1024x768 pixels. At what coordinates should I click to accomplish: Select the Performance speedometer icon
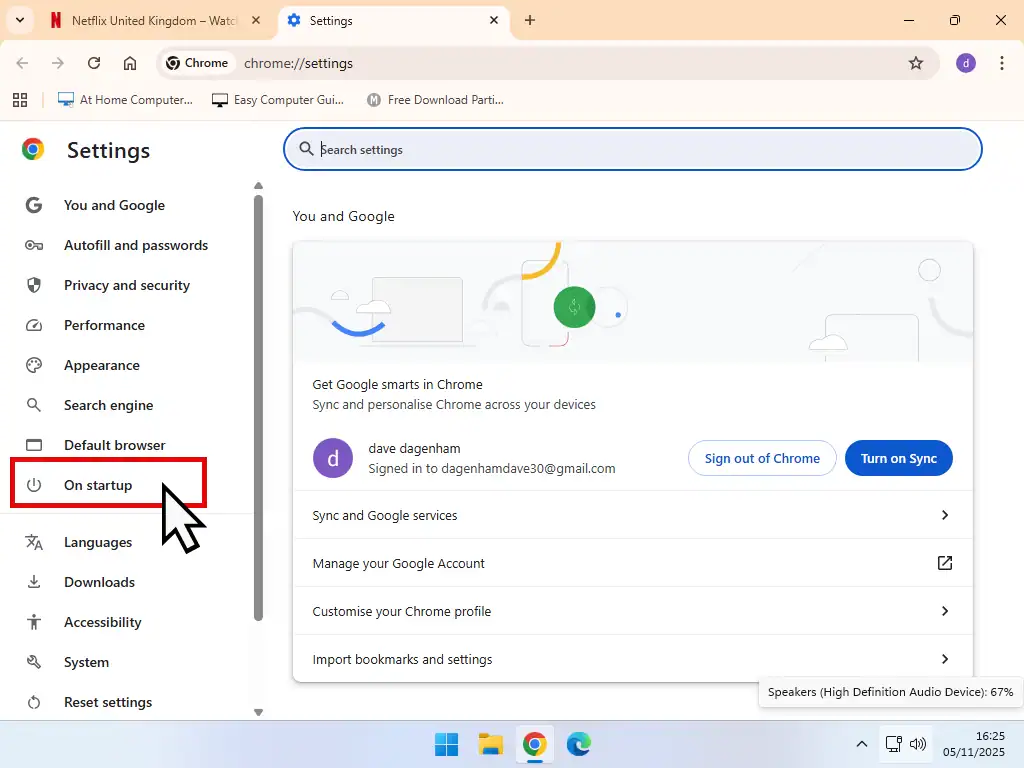(34, 325)
